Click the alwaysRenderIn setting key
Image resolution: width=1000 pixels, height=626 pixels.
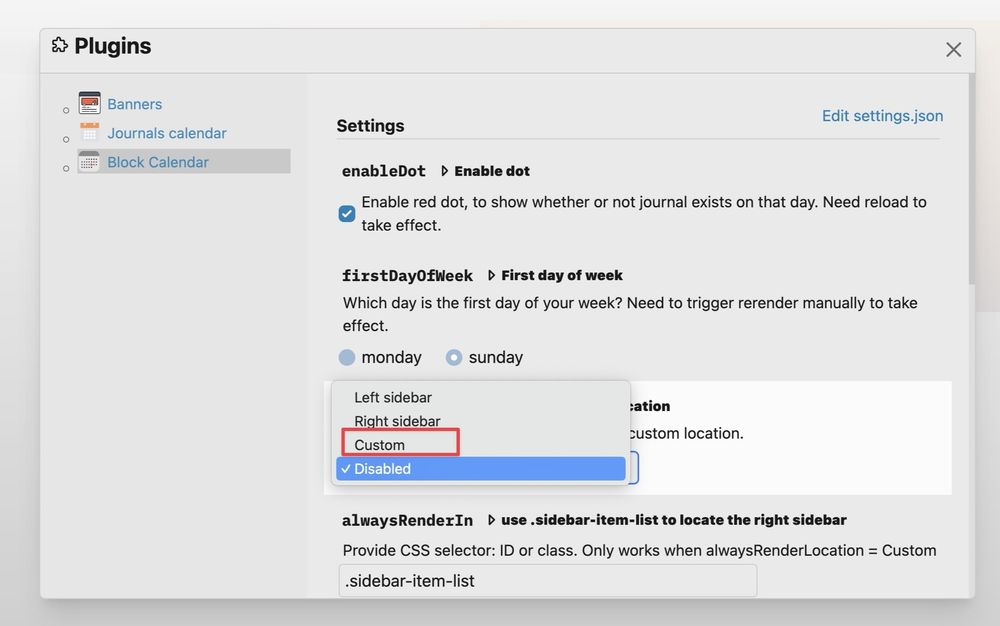point(407,520)
